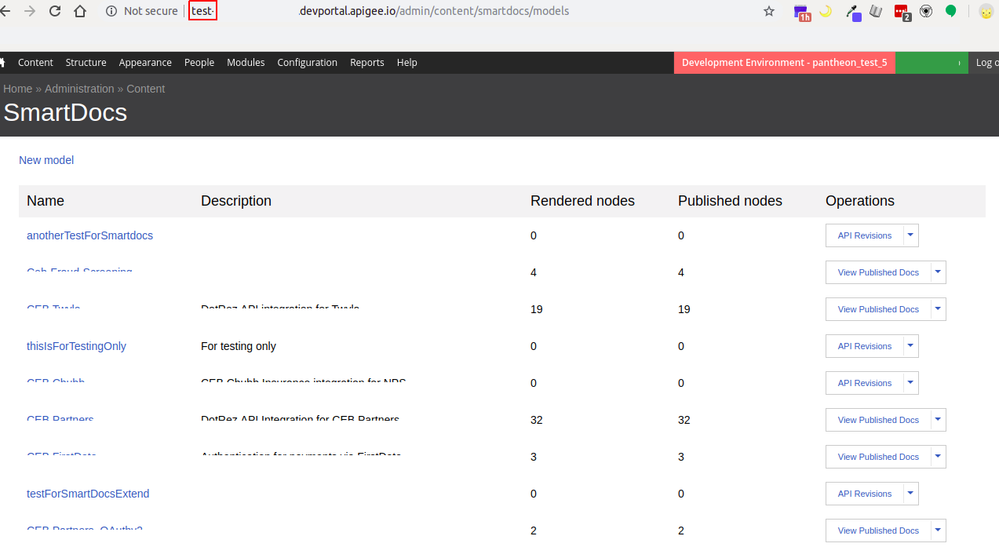Click the gray ruler-like extension icon
999x547 pixels.
coord(876,11)
